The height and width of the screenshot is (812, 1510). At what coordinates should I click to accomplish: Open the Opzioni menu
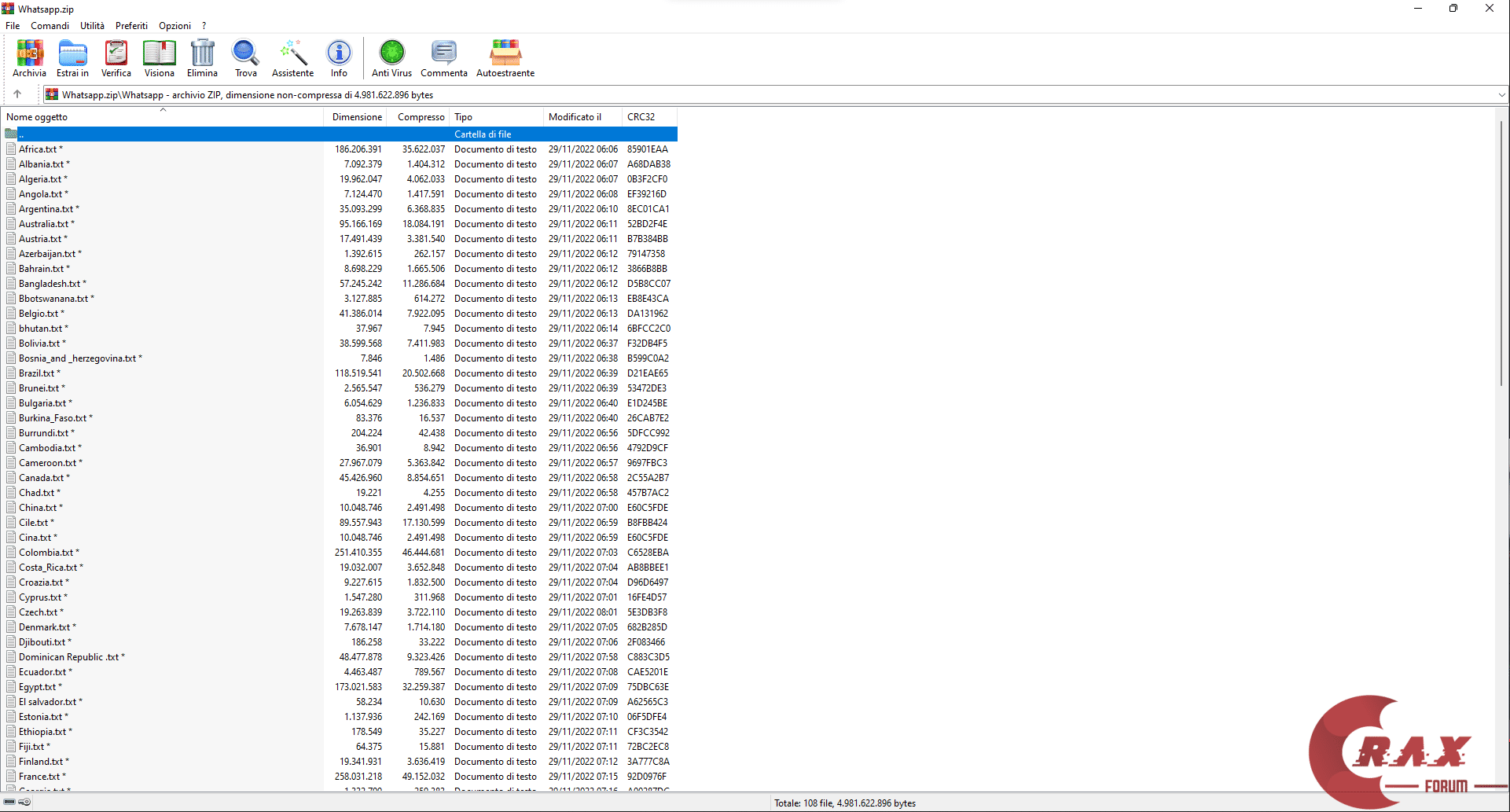pyautogui.click(x=175, y=26)
